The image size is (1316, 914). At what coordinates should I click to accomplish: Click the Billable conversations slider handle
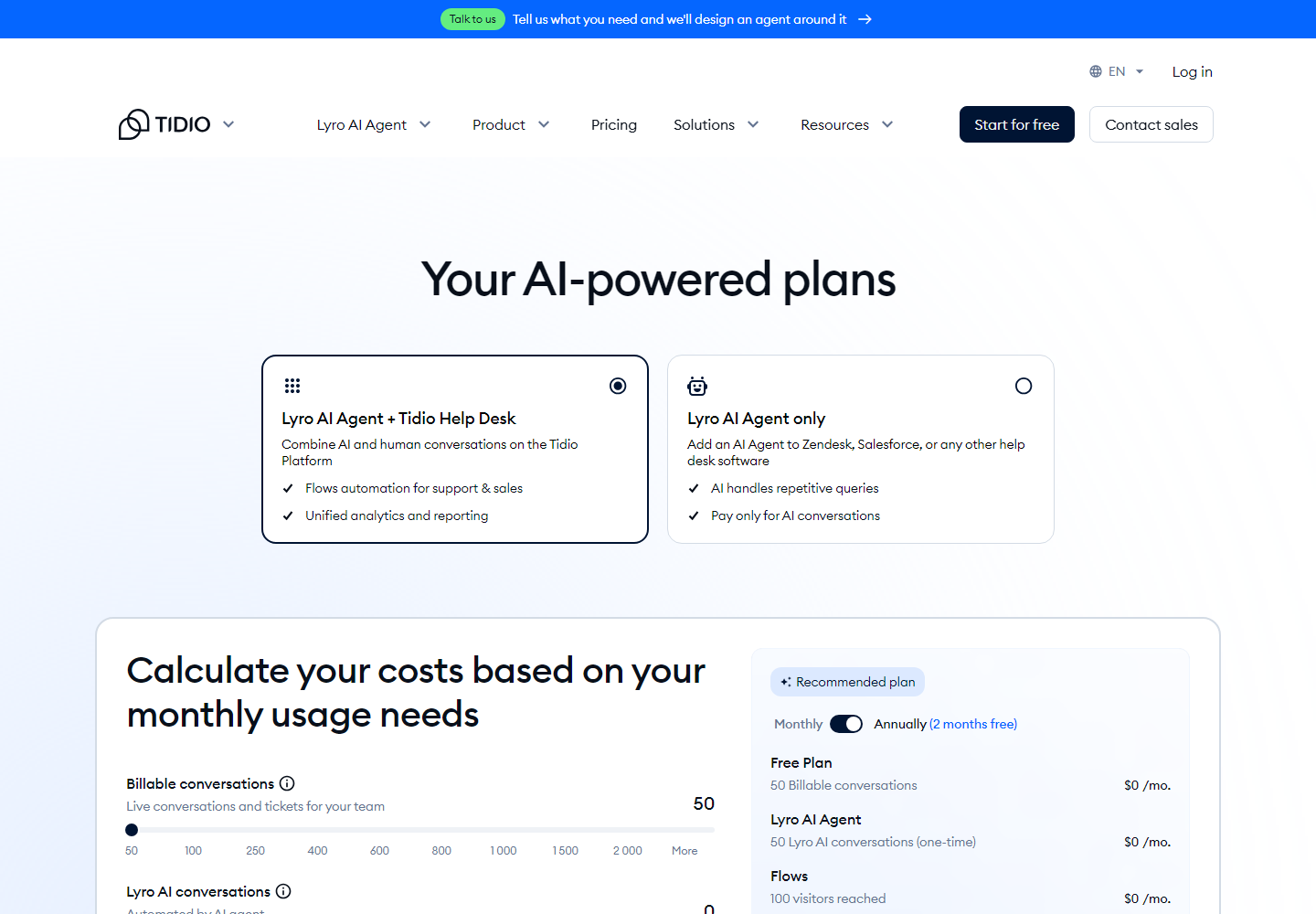pos(132,830)
